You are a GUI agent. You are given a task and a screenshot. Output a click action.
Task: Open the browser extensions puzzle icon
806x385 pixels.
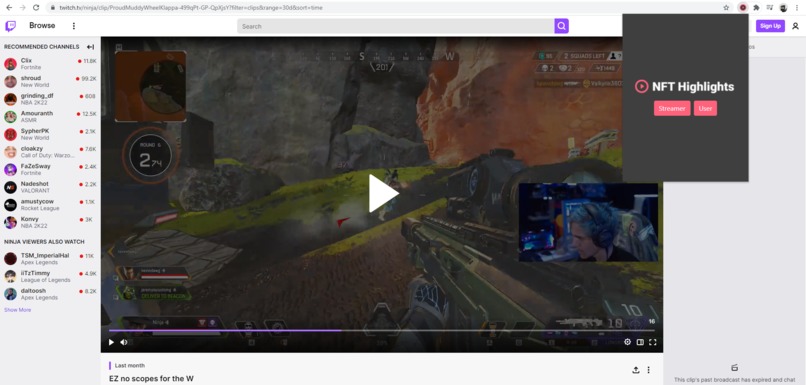pyautogui.click(x=756, y=8)
